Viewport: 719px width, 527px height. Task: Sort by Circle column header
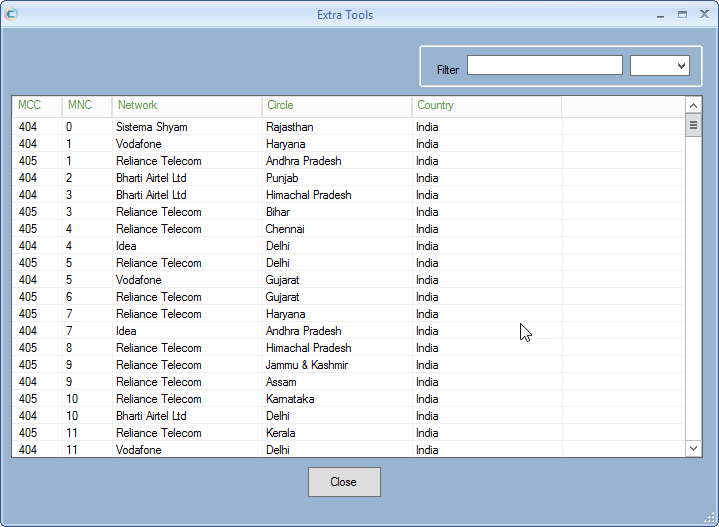(337, 105)
